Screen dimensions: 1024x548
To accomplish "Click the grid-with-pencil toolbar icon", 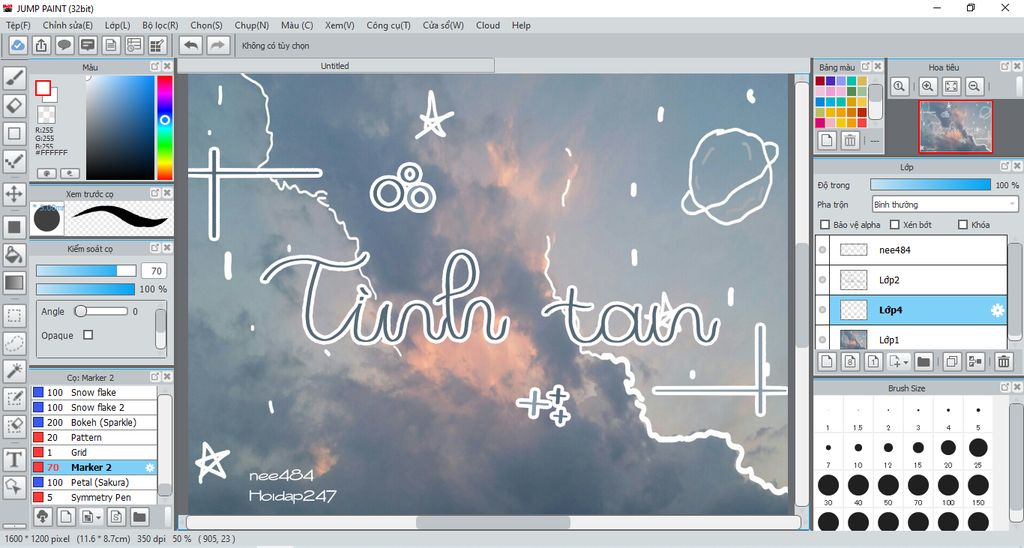I will point(157,45).
